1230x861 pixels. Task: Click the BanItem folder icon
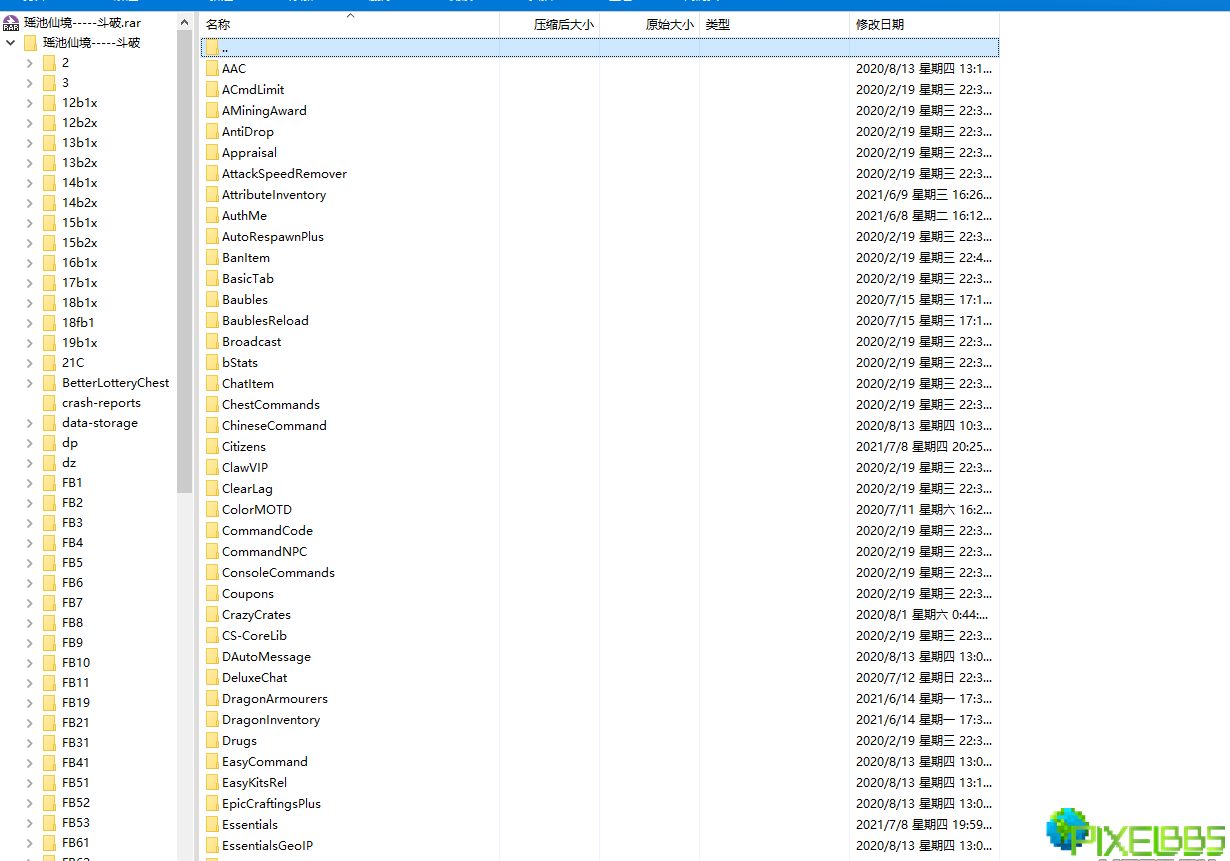[211, 257]
